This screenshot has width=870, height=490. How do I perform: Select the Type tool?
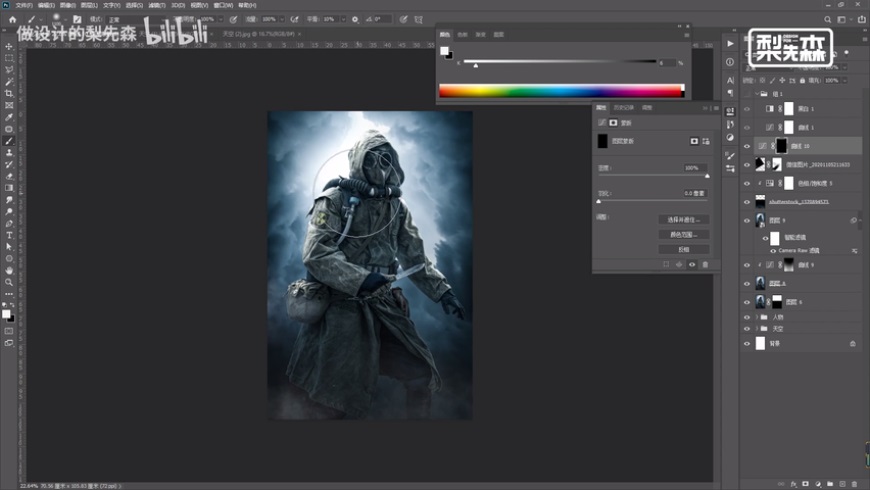pyautogui.click(x=9, y=235)
